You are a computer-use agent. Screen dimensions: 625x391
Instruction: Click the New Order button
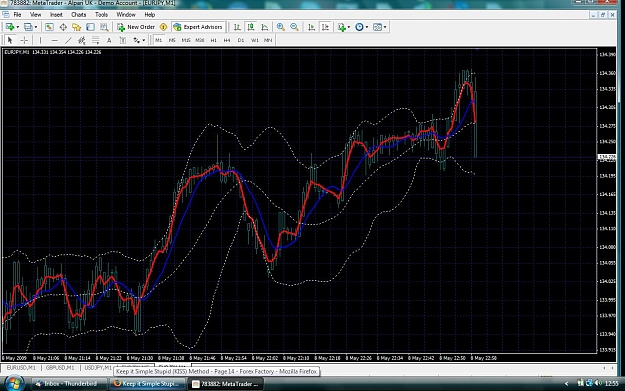136,27
